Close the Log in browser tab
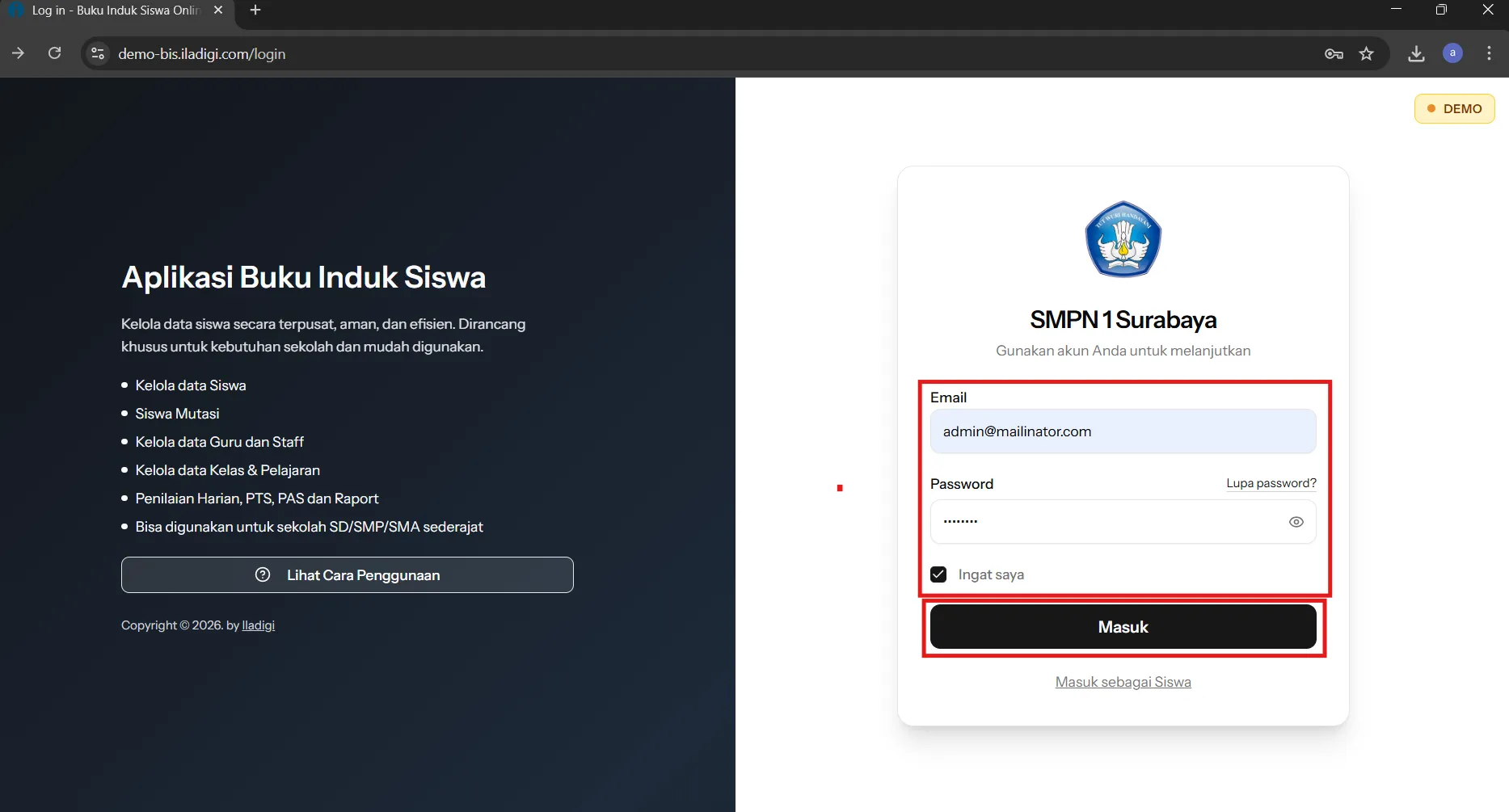Image resolution: width=1509 pixels, height=812 pixels. point(218,10)
